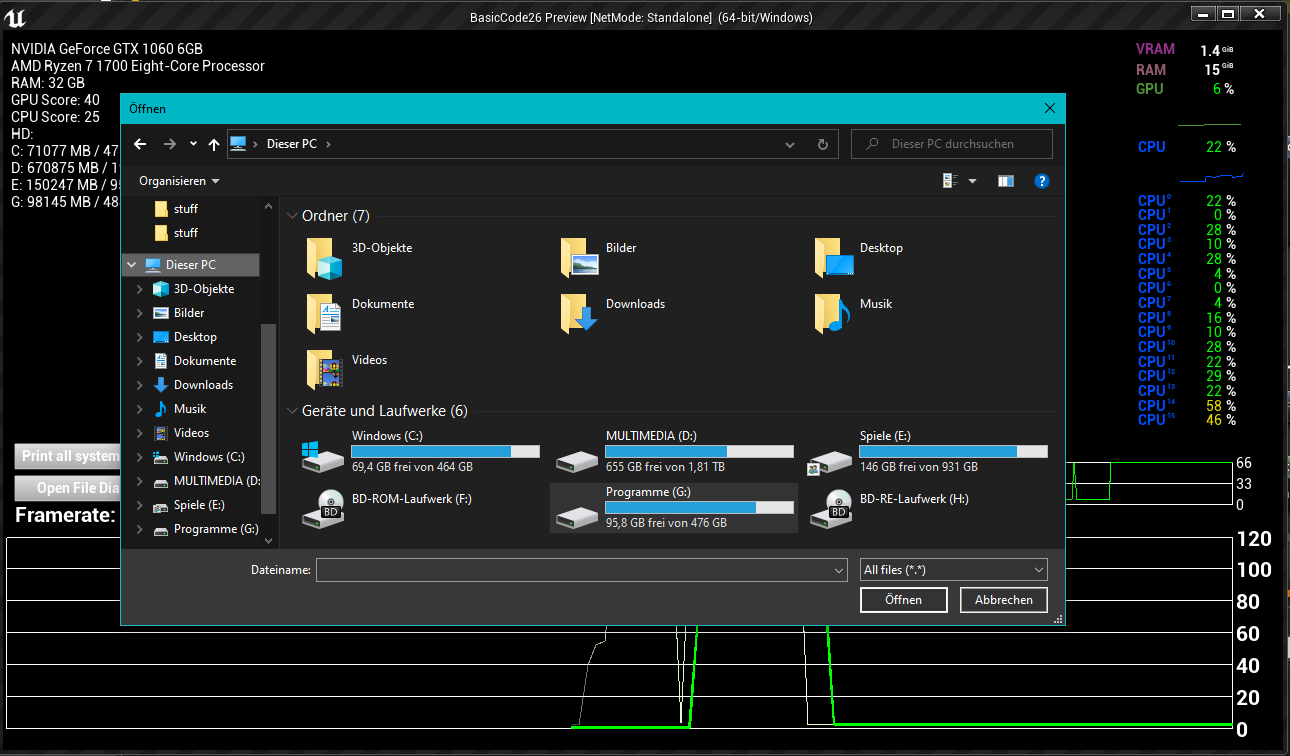Open the Dateiname history dropdown arrow

pos(839,570)
